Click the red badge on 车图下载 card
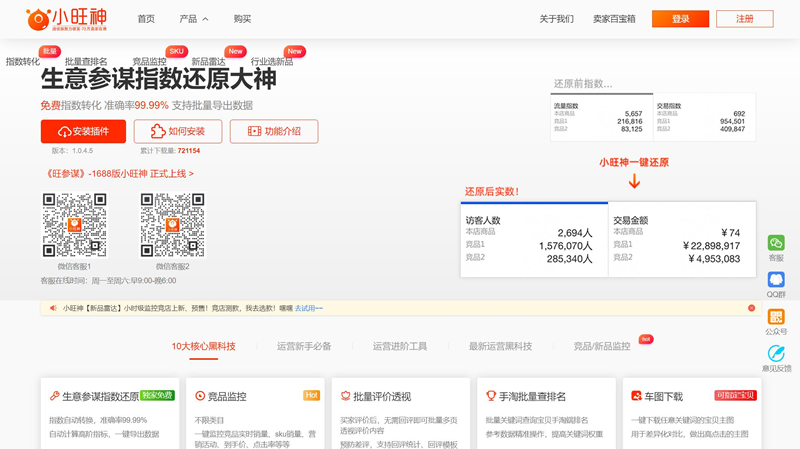800x449 pixels. pos(735,395)
